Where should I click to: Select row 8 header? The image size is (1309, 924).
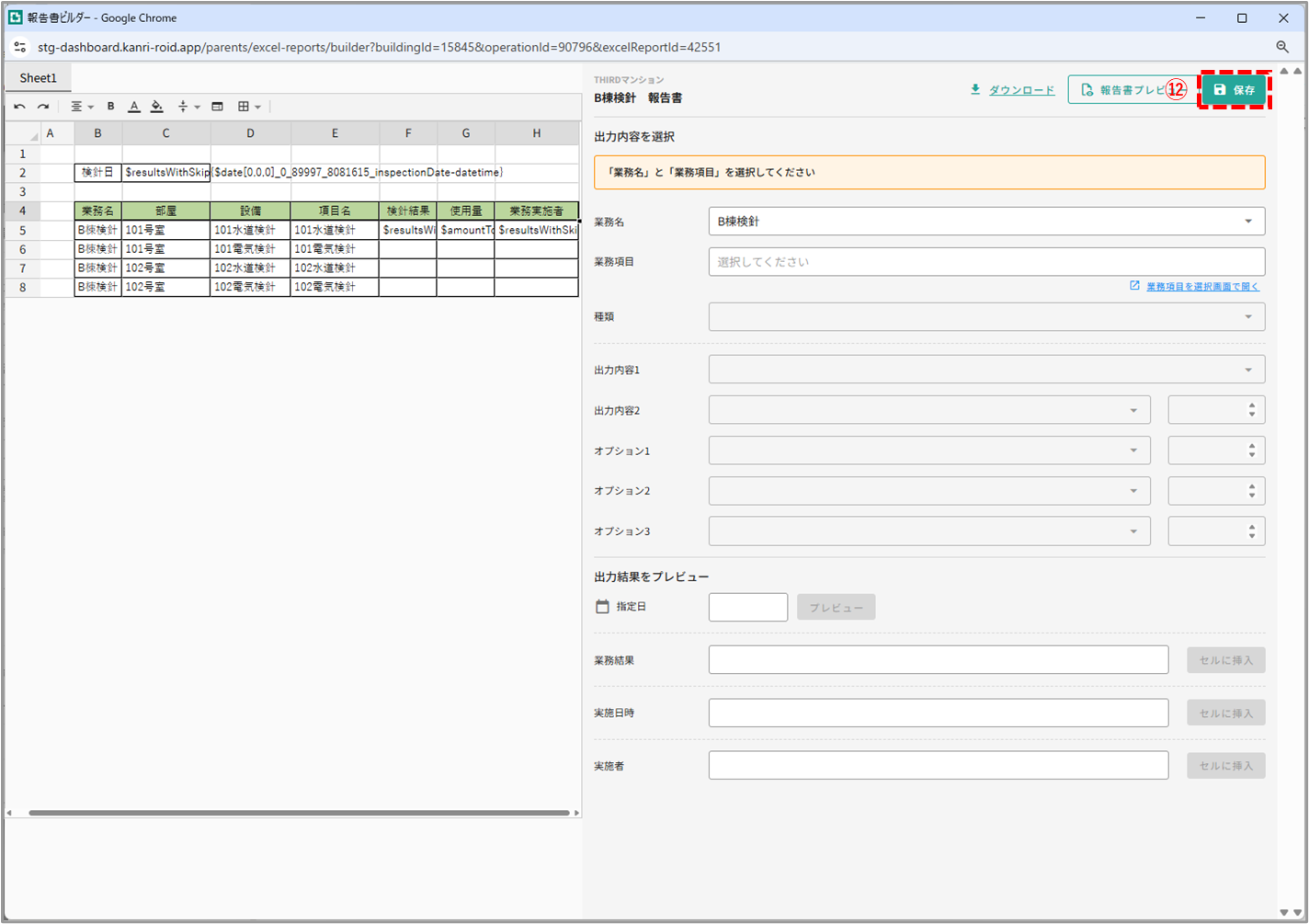tap(22, 287)
